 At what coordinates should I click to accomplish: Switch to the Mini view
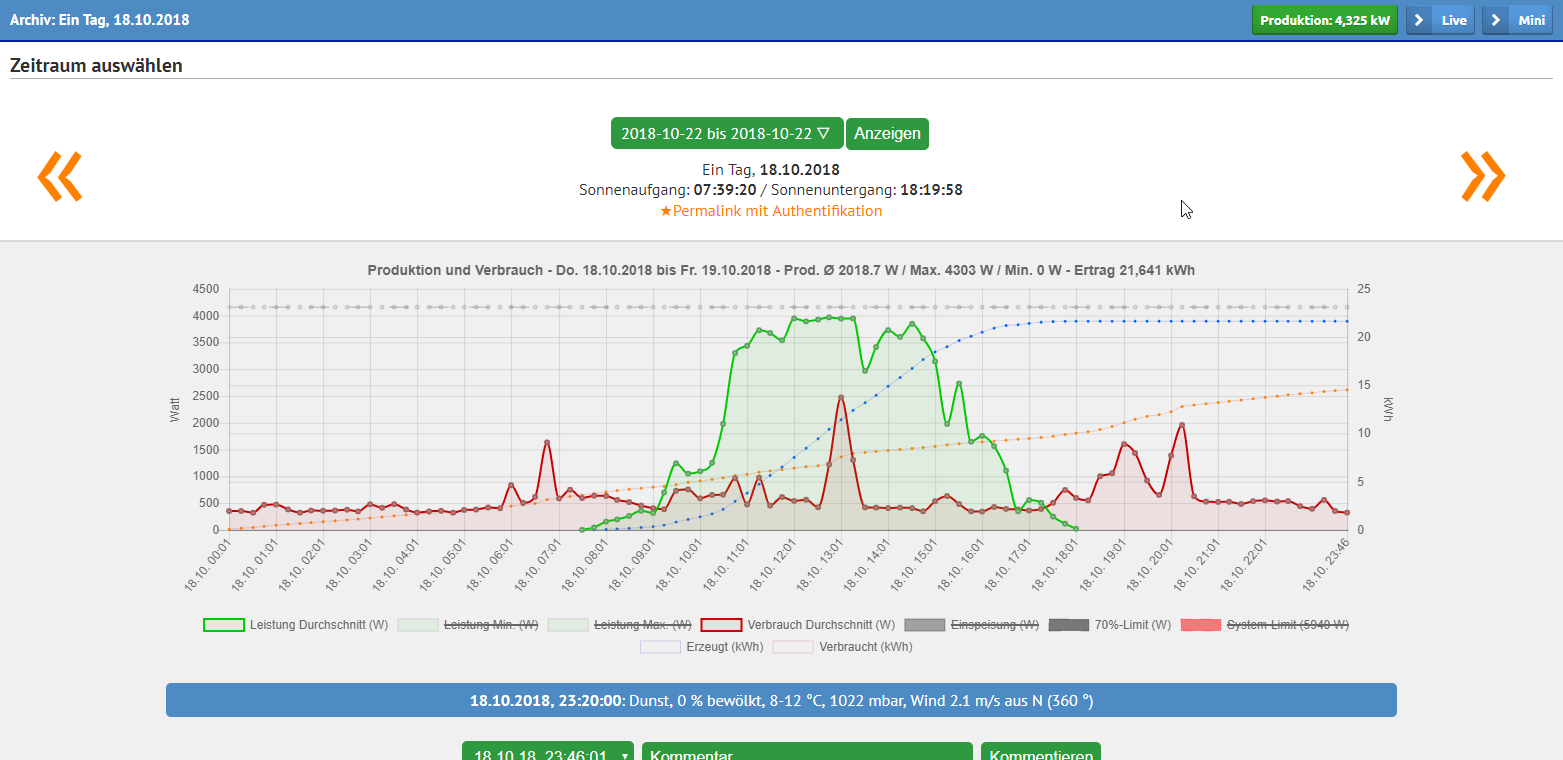click(x=1517, y=20)
